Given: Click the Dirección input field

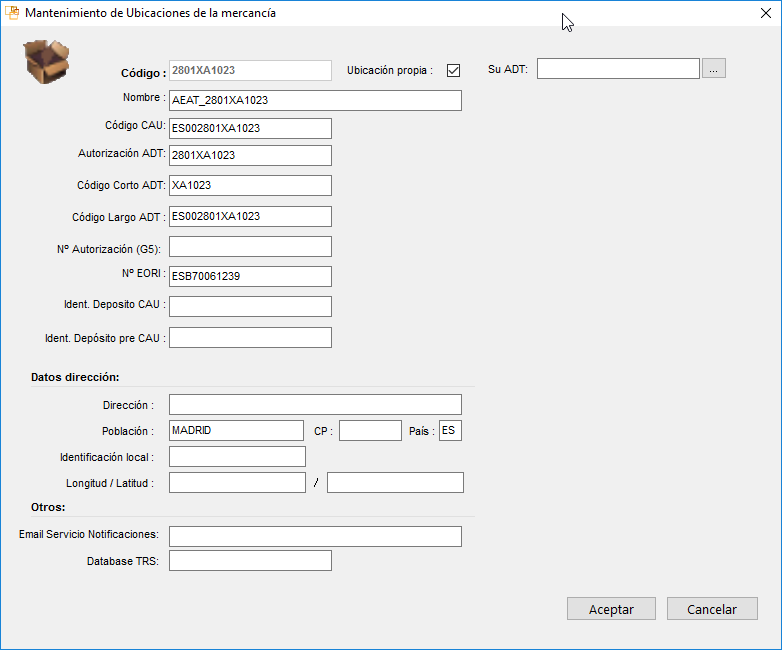Looking at the screenshot, I should coord(315,404).
